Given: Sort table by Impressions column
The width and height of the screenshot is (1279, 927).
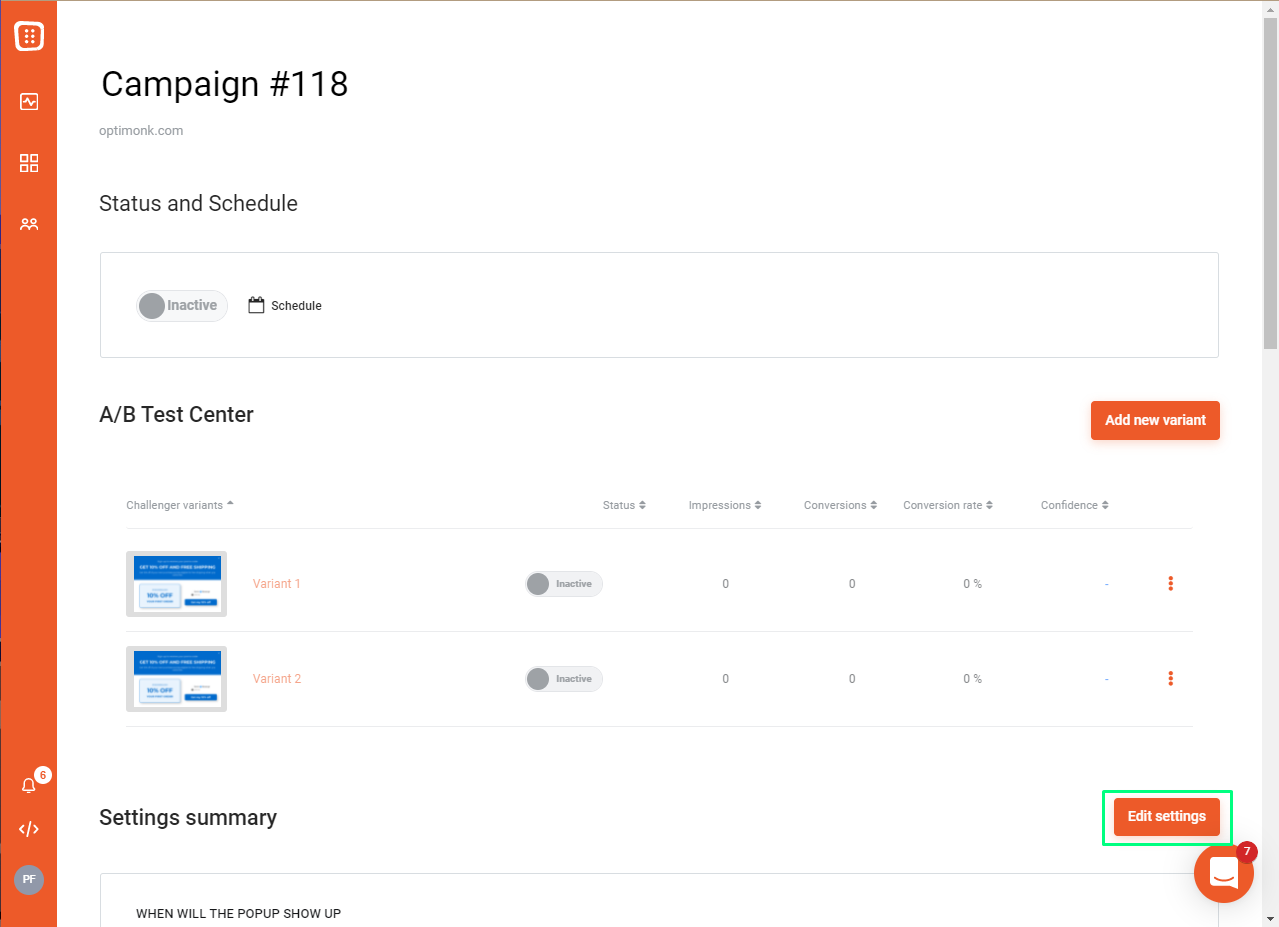Looking at the screenshot, I should pos(725,505).
